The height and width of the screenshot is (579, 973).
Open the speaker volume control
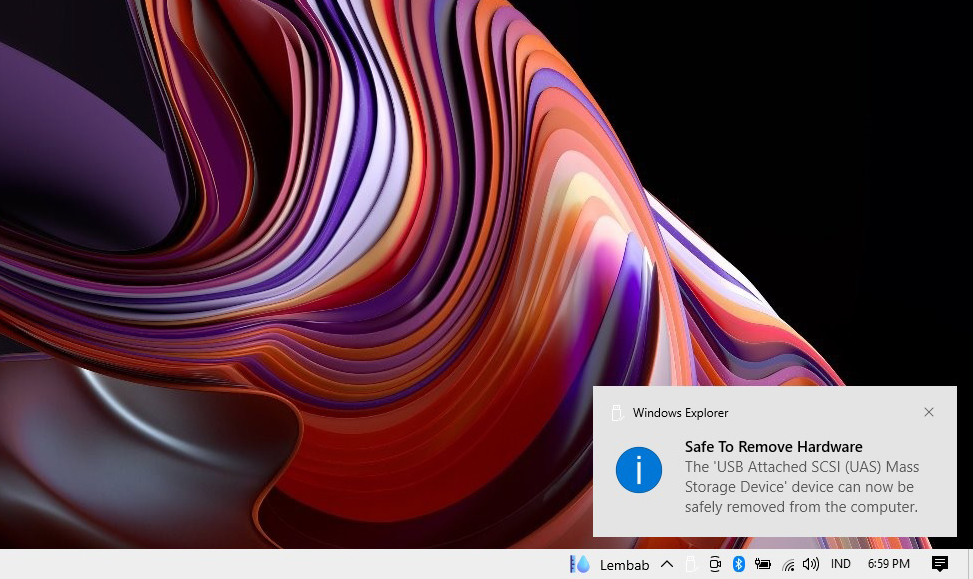pyautogui.click(x=811, y=565)
